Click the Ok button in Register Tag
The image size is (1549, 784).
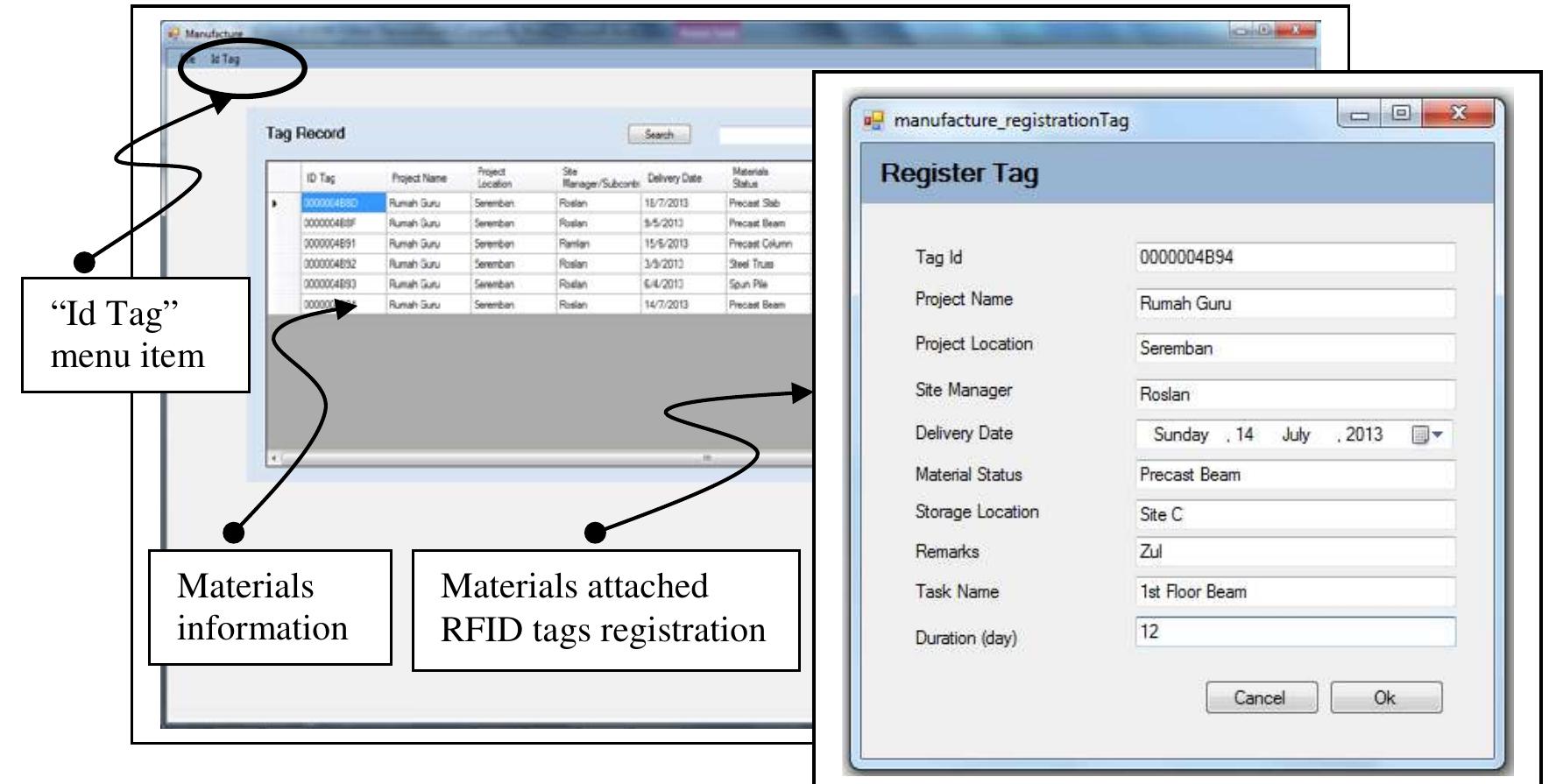1385,697
